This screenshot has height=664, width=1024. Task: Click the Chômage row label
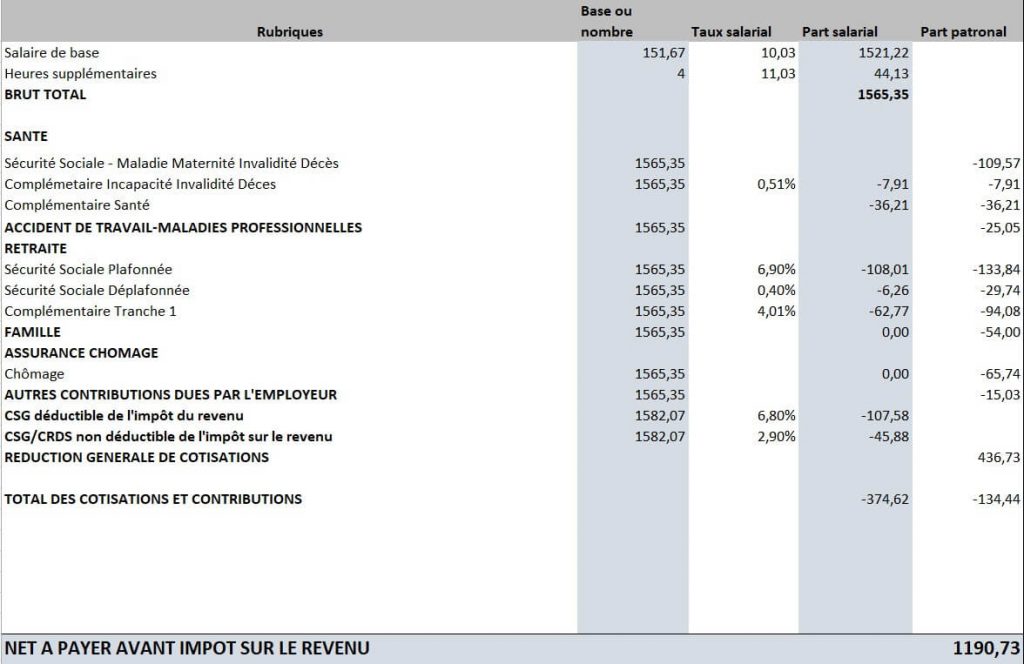click(x=35, y=374)
